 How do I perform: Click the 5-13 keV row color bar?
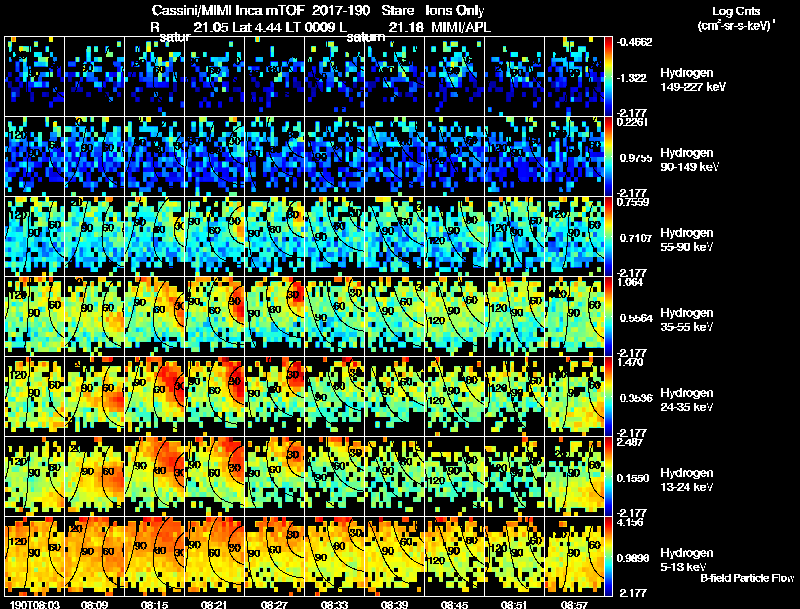608,556
